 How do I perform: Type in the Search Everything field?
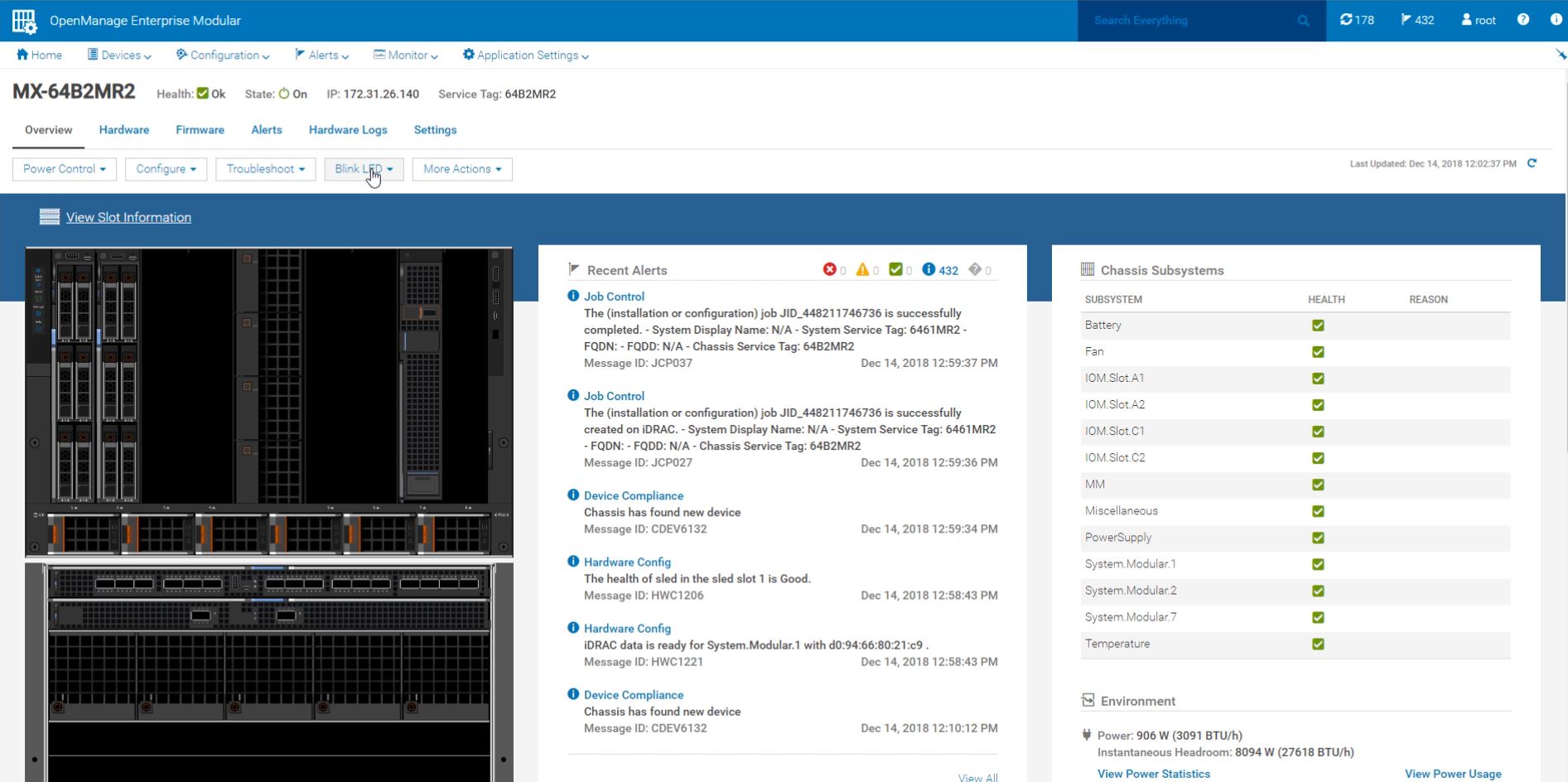tap(1189, 21)
